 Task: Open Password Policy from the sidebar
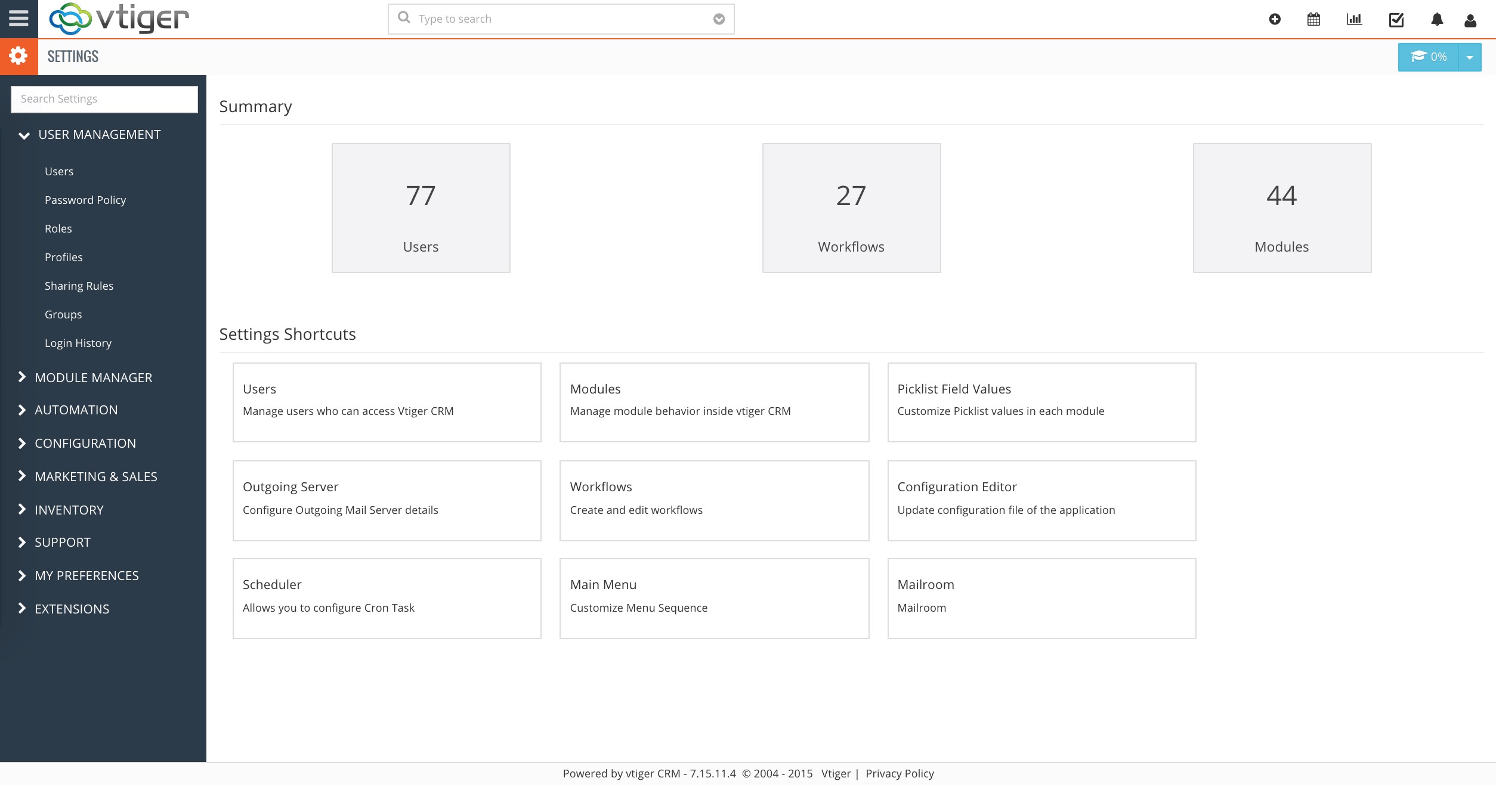point(85,200)
